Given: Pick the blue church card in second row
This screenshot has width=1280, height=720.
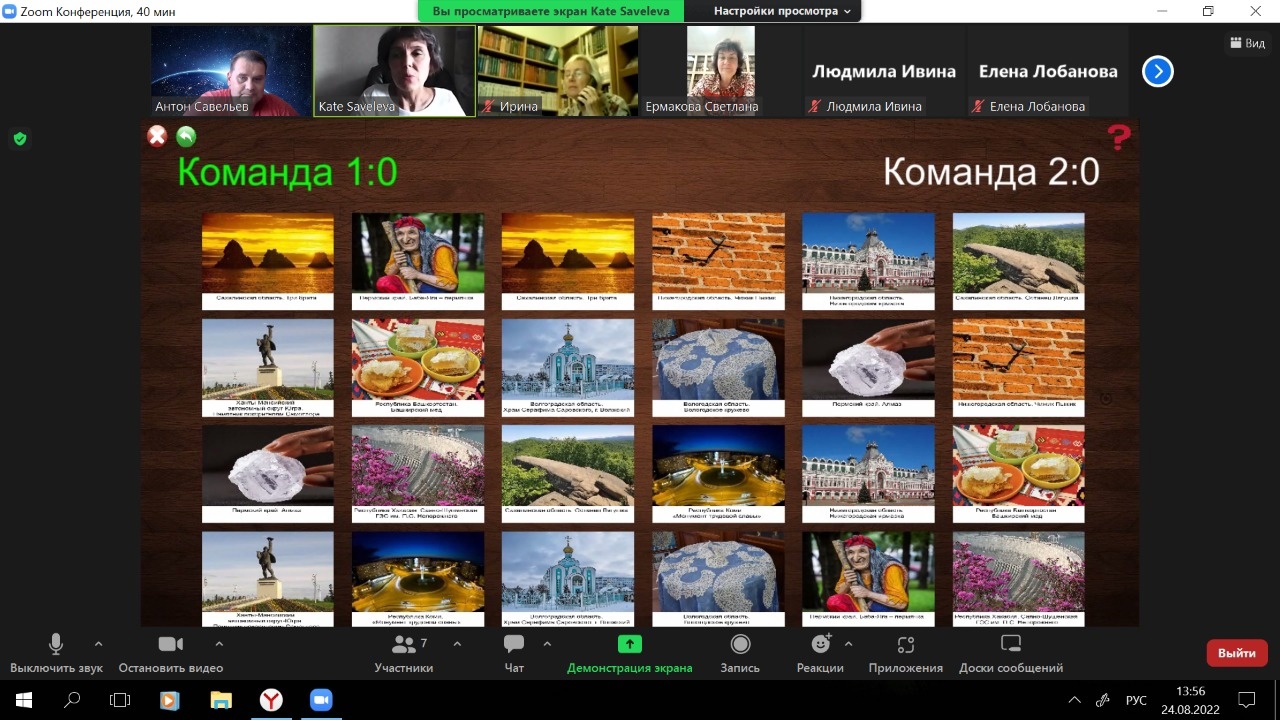Looking at the screenshot, I should (568, 367).
